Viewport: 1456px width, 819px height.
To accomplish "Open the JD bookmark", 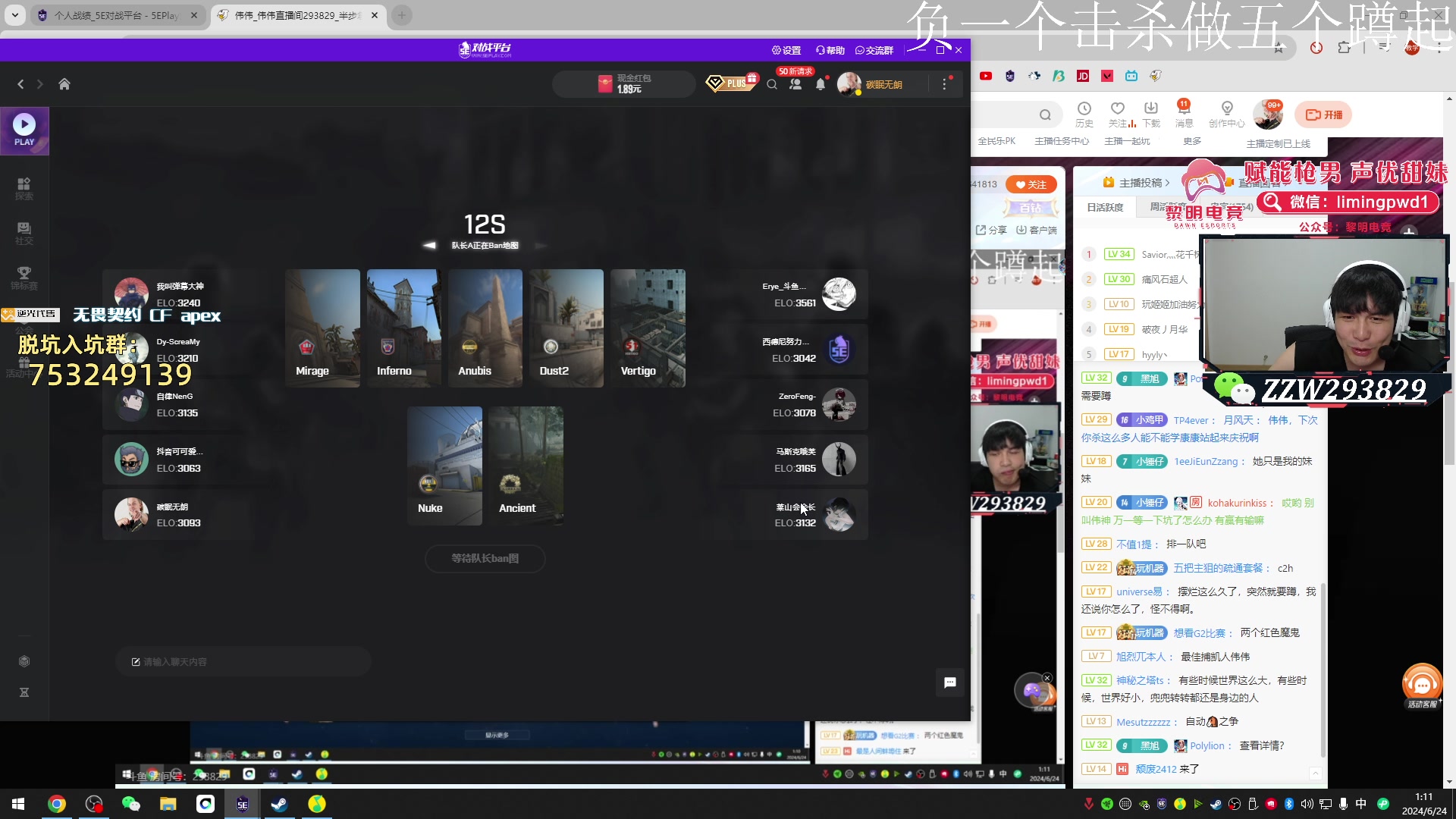I will coord(1083,76).
